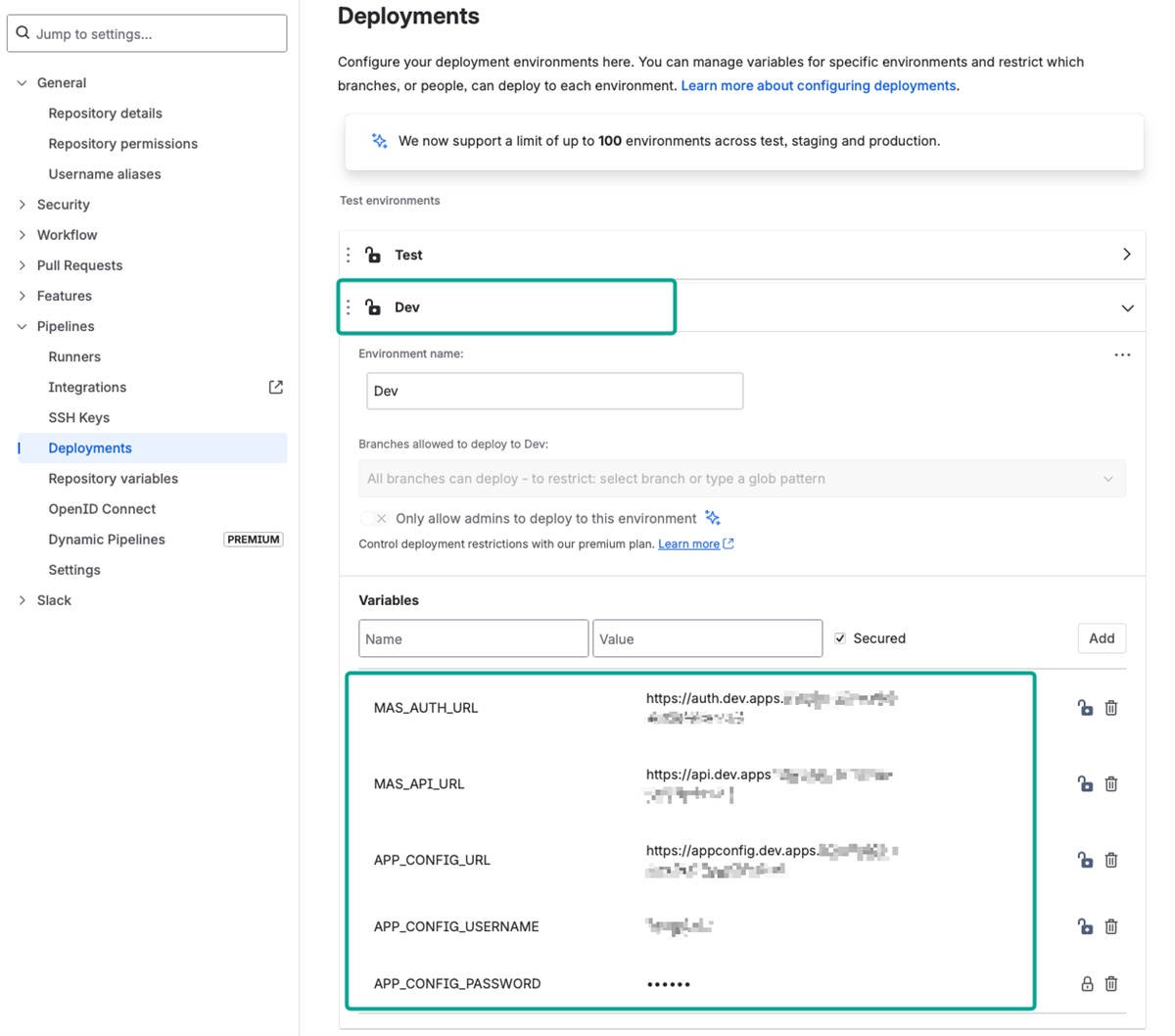This screenshot has width=1175, height=1036.
Task: Expand the Test environment
Action: 1126,255
